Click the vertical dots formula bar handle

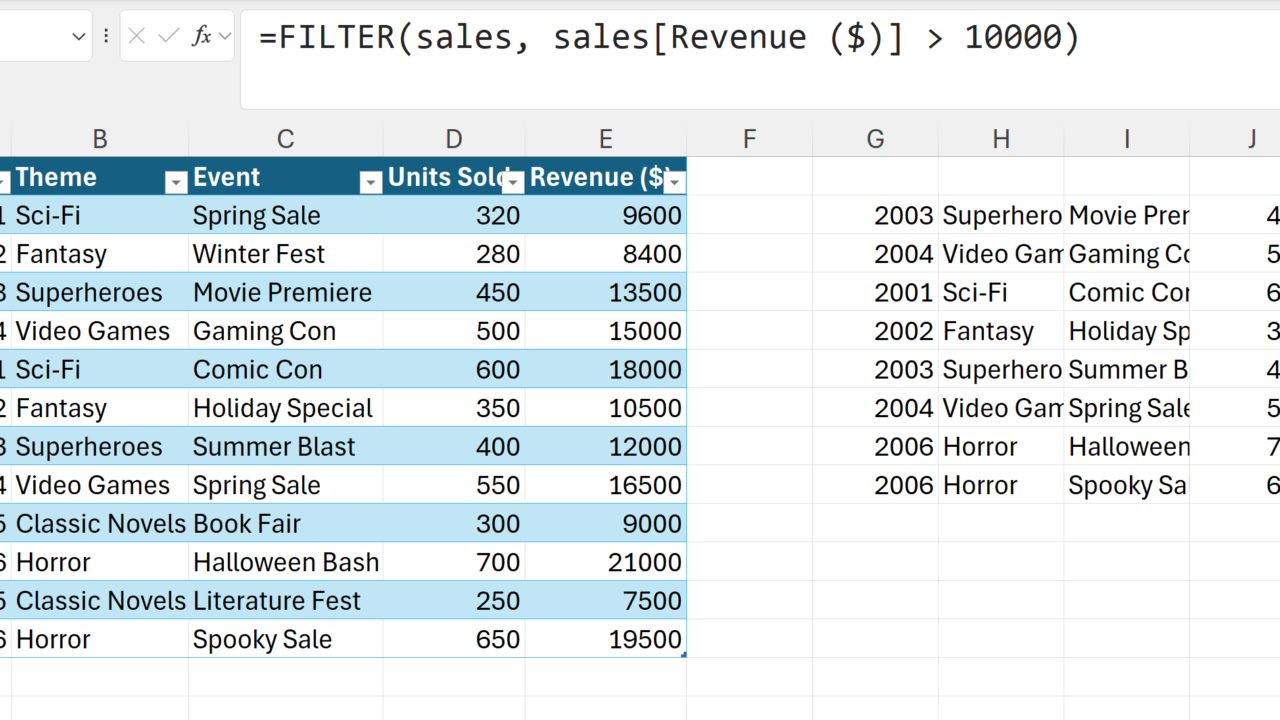coord(106,37)
